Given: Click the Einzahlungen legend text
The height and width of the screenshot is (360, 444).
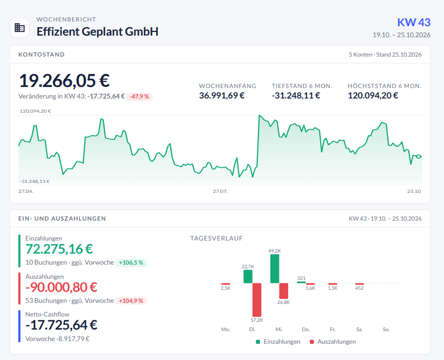Looking at the screenshot, I should click(282, 342).
